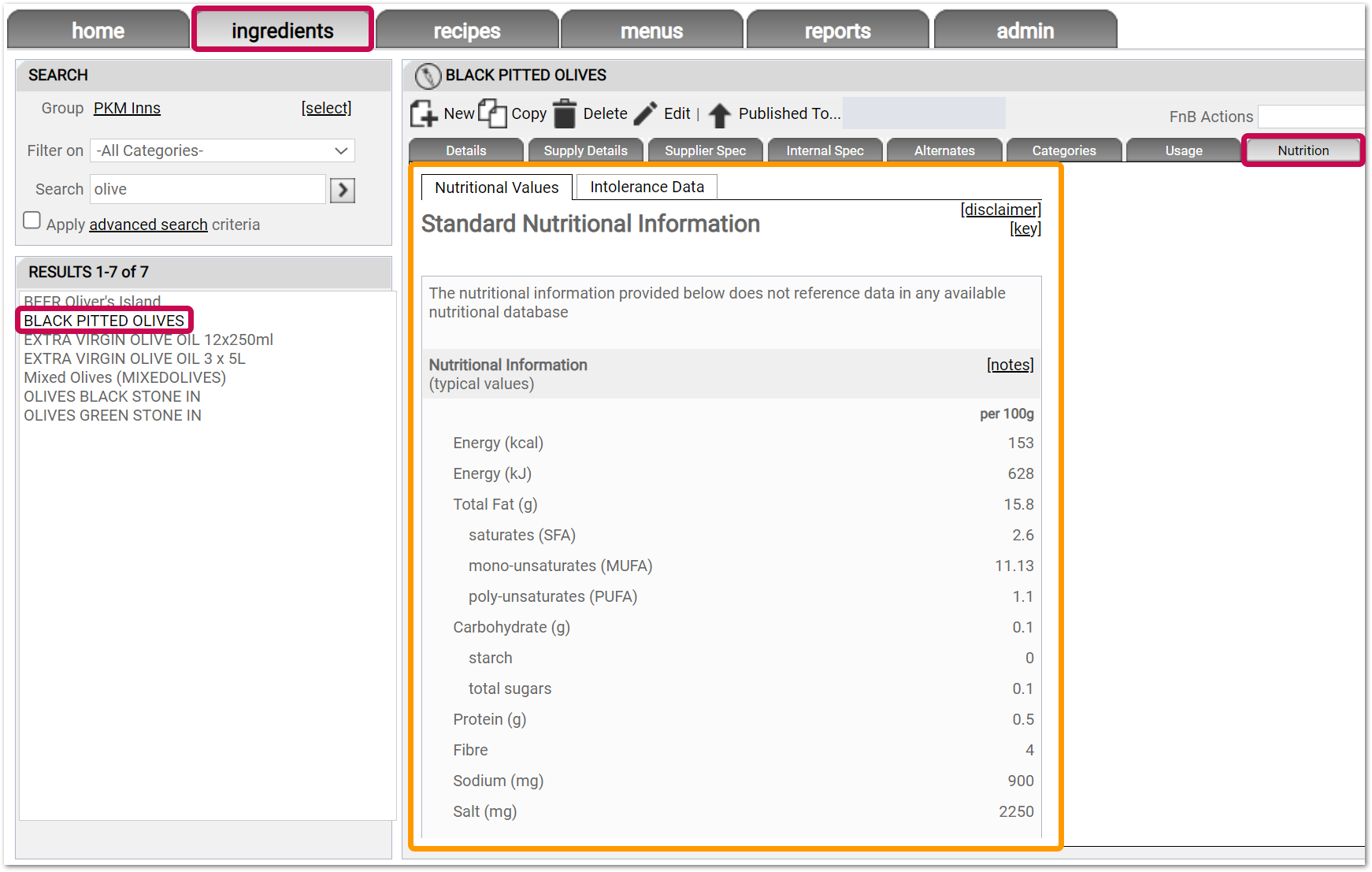
Task: Open the Internal Spec sub-tab
Action: 825,150
